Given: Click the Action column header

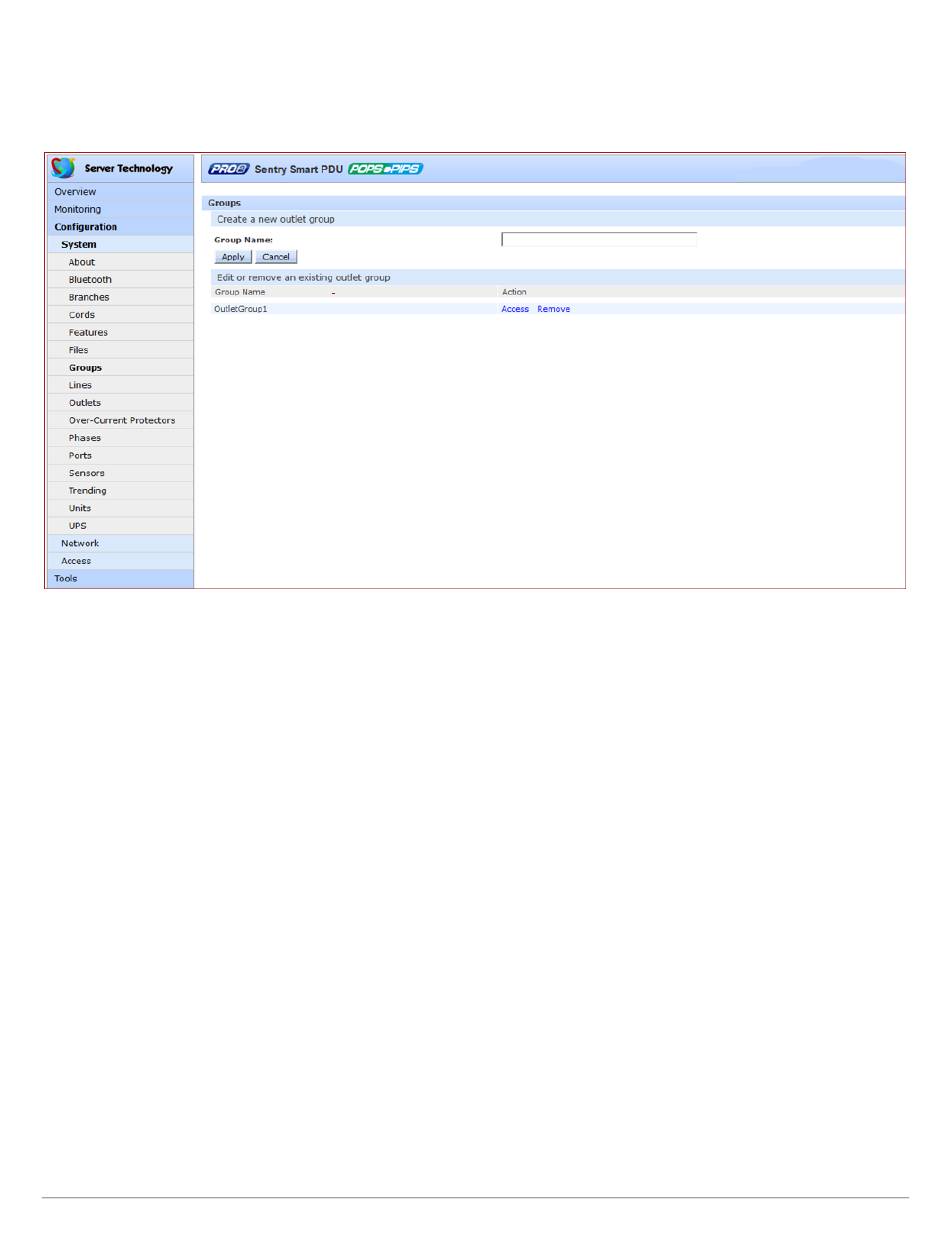Looking at the screenshot, I should pos(514,292).
